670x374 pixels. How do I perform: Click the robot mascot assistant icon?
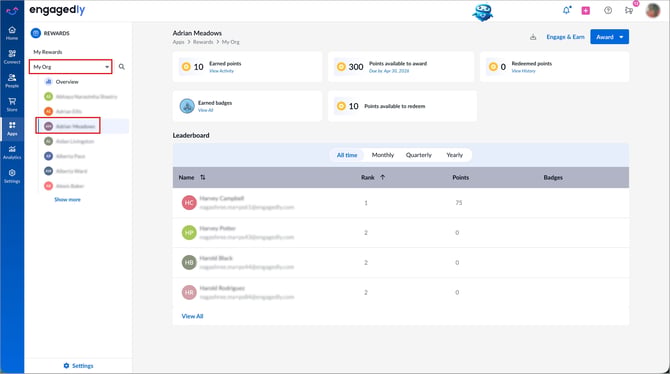(x=483, y=12)
